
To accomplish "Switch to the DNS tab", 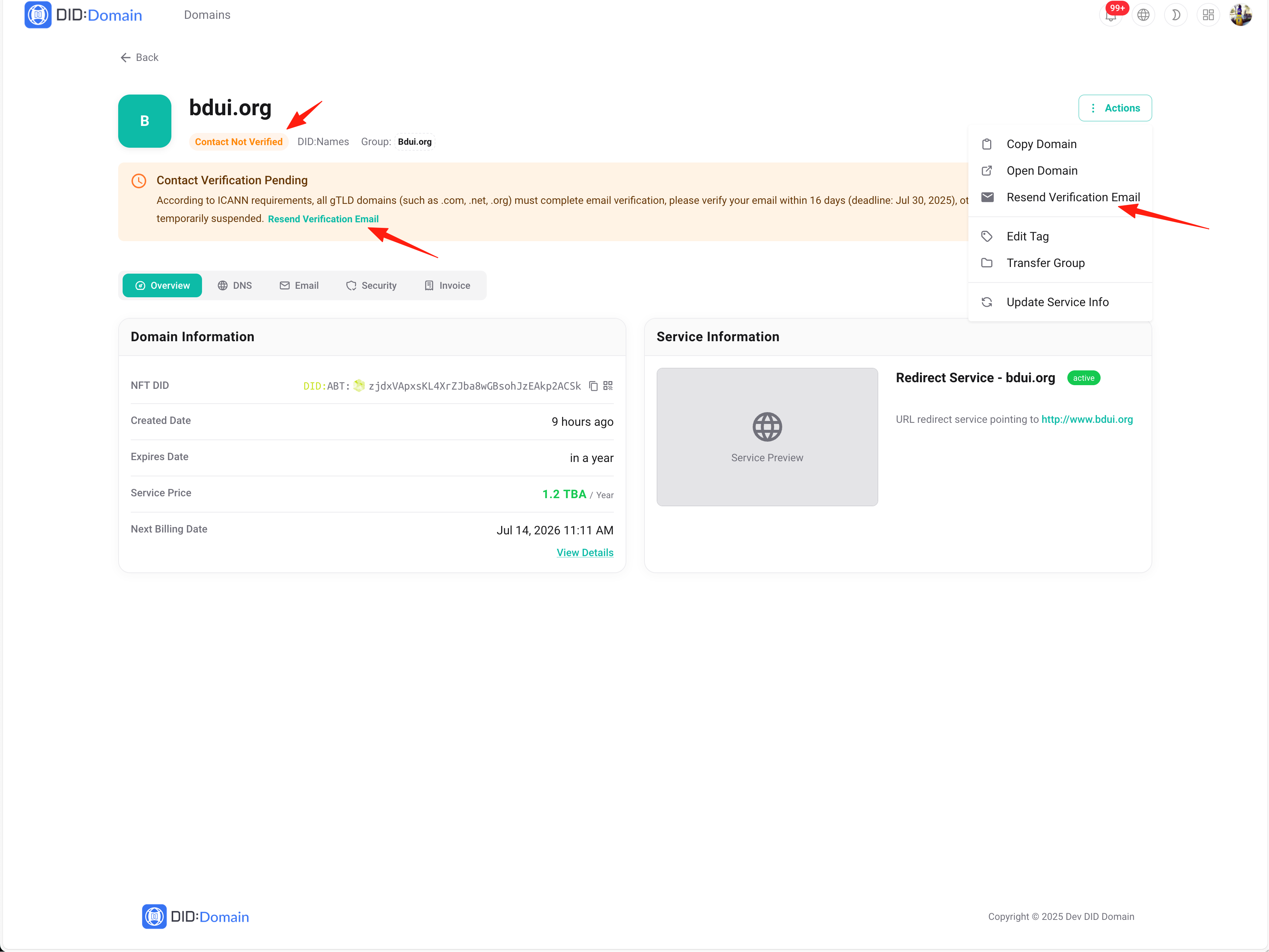I will point(235,285).
